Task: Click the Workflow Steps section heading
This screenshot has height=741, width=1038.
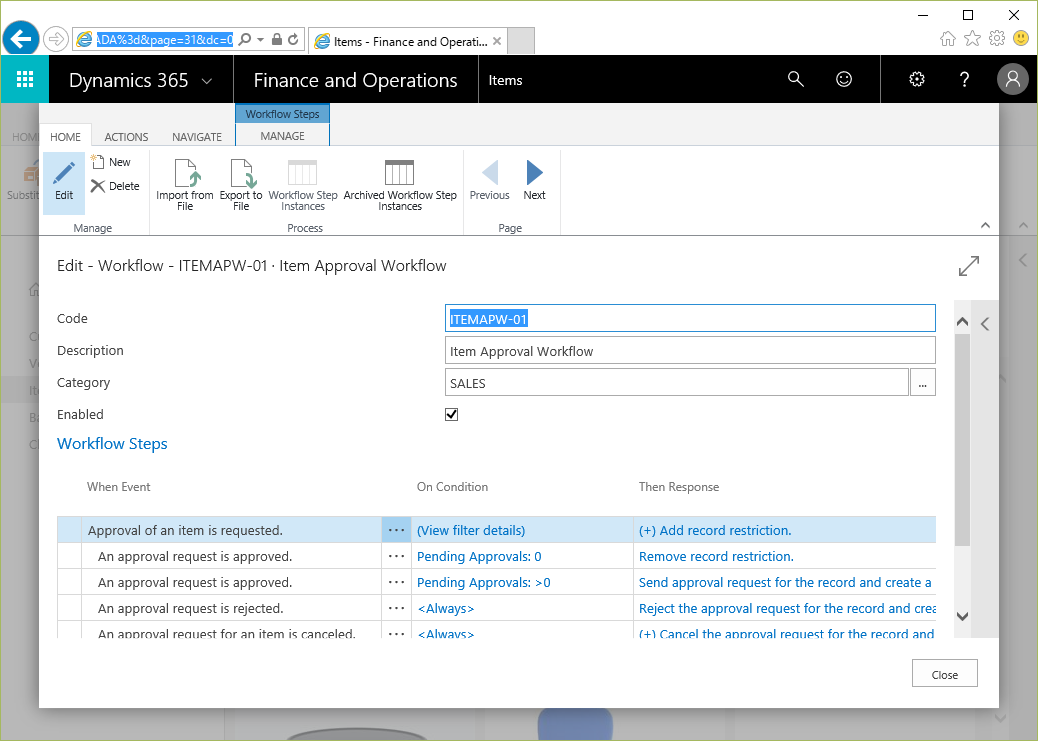Action: pyautogui.click(x=112, y=444)
